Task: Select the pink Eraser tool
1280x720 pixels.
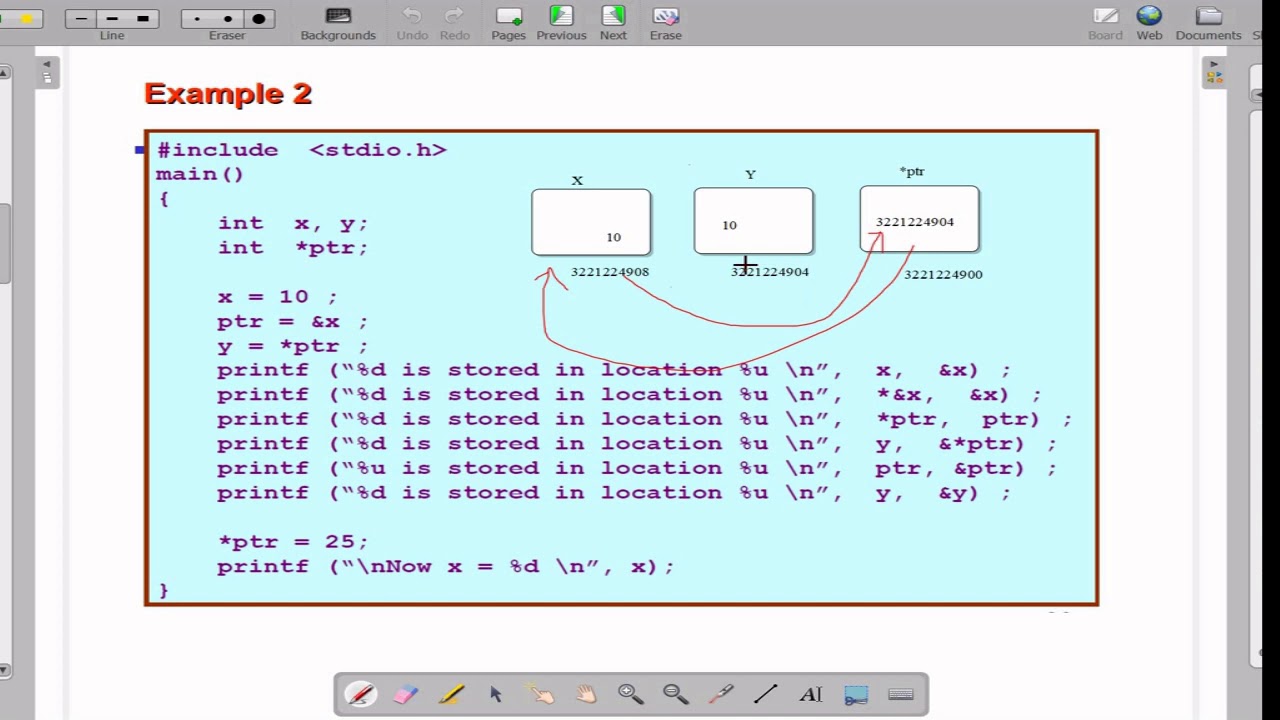Action: 406,694
